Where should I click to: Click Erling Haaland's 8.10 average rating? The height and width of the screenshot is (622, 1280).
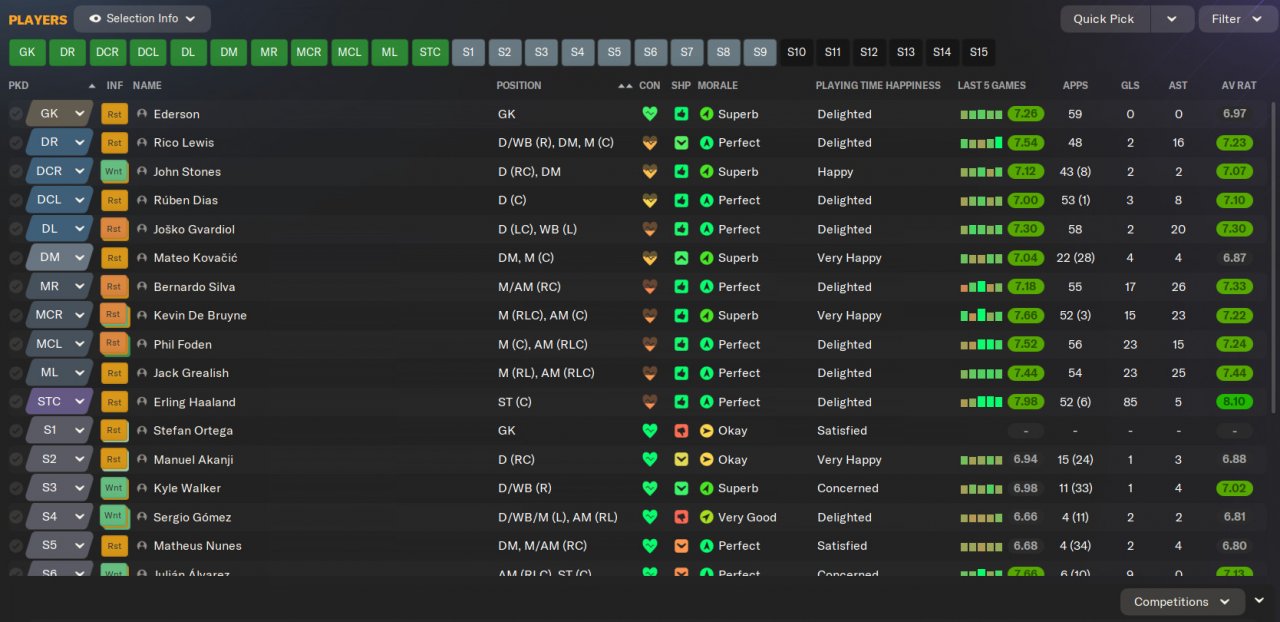(1235, 402)
